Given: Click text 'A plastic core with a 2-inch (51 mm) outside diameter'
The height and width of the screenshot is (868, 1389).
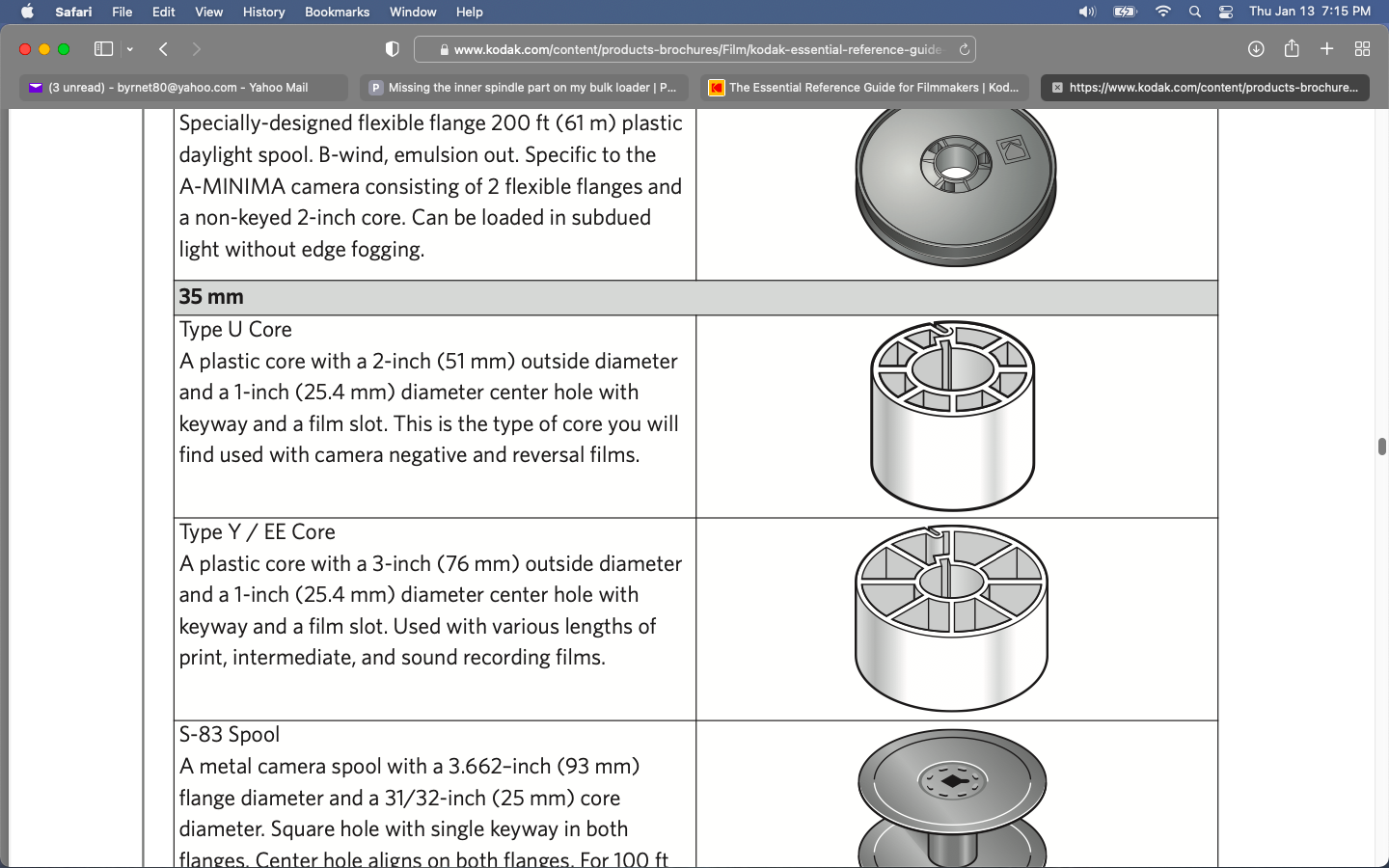Looking at the screenshot, I should point(428,362).
